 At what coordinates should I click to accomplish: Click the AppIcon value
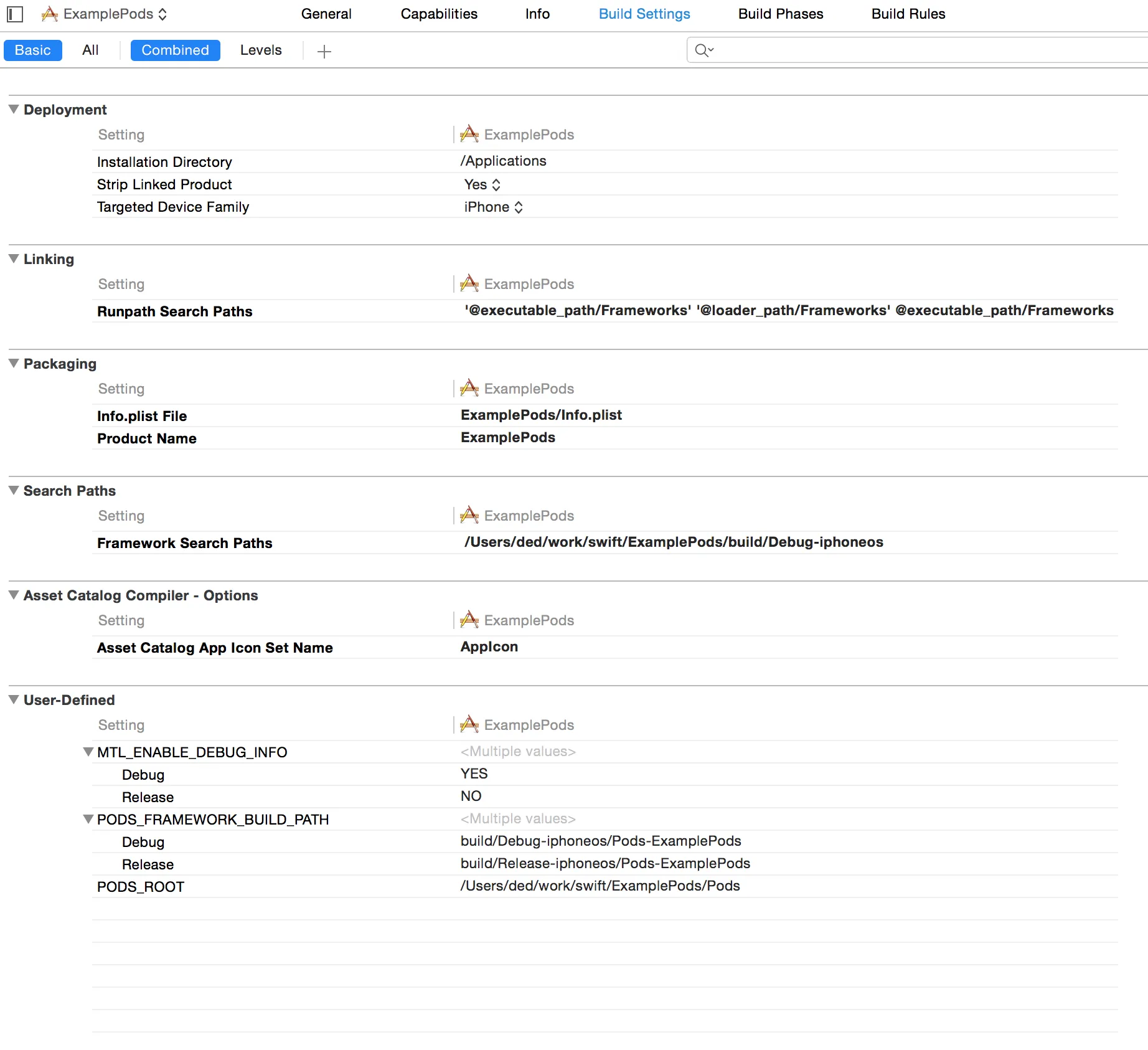pos(489,647)
